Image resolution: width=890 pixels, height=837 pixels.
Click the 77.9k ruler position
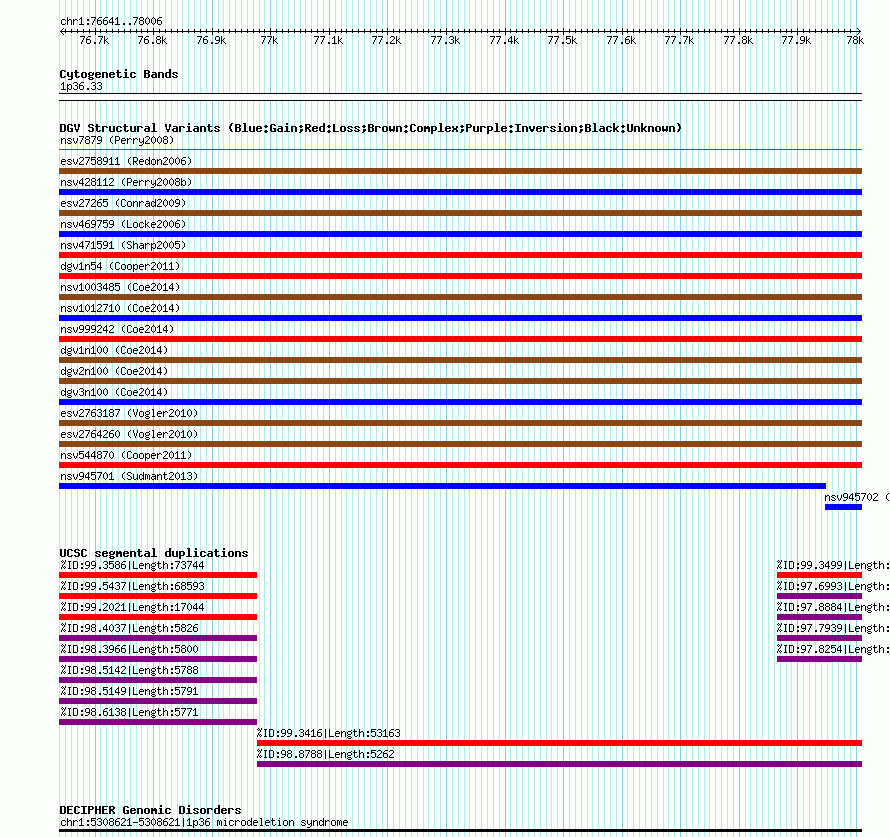point(796,40)
